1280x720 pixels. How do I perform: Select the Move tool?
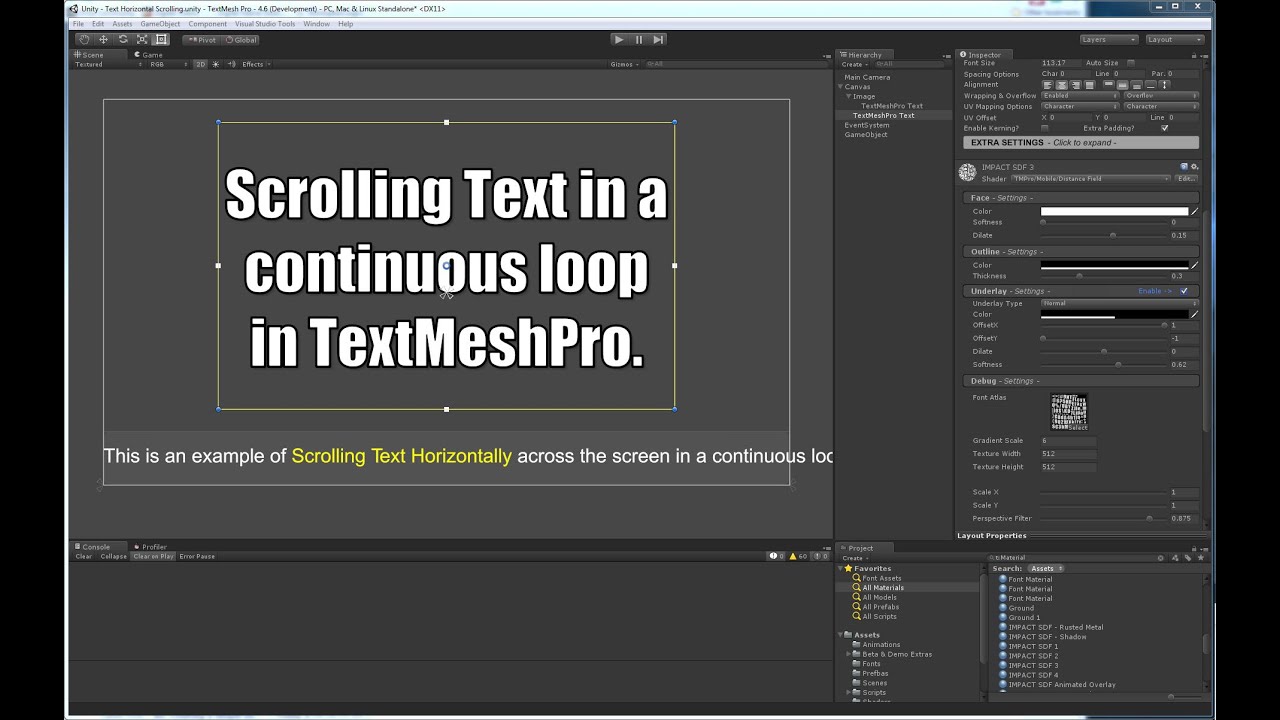coord(103,39)
